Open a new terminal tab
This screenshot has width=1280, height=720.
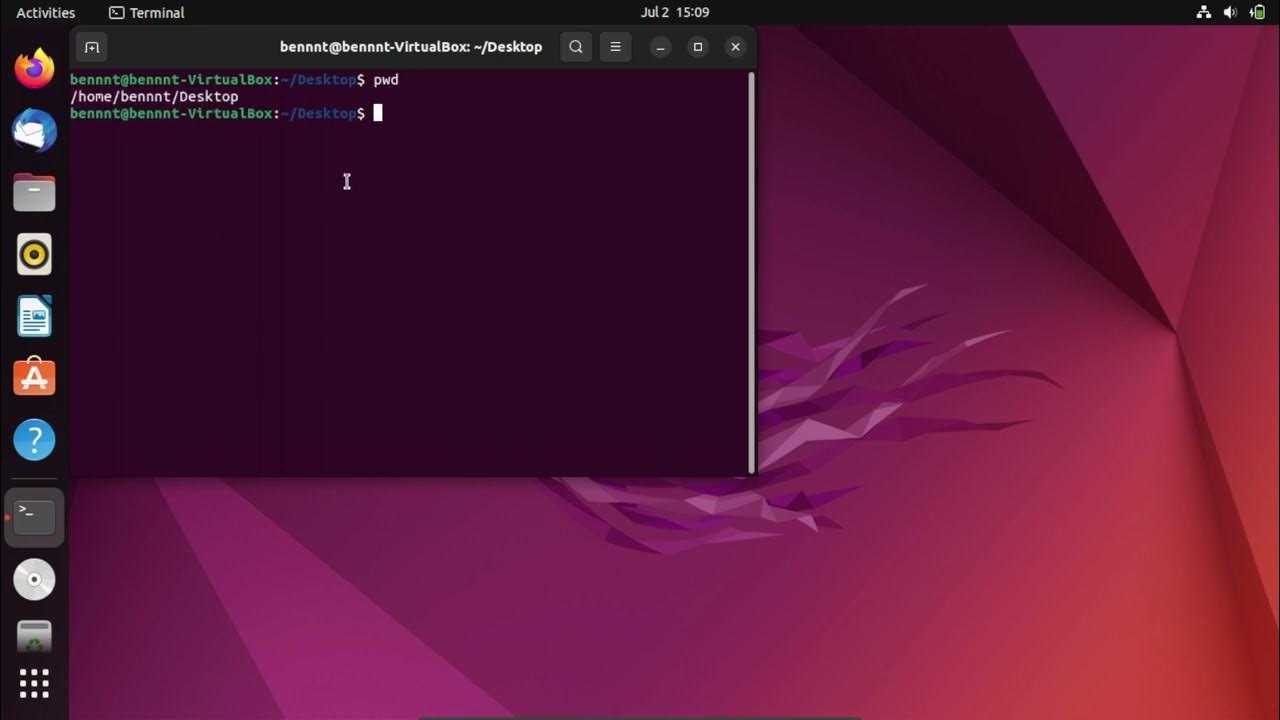[91, 47]
